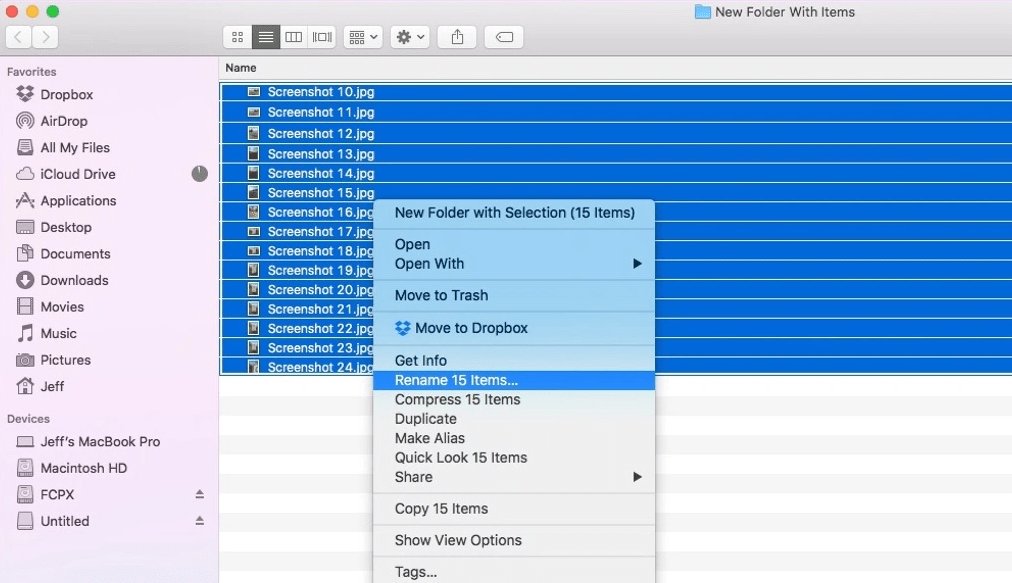Choose Copy 15 Items

click(514, 509)
